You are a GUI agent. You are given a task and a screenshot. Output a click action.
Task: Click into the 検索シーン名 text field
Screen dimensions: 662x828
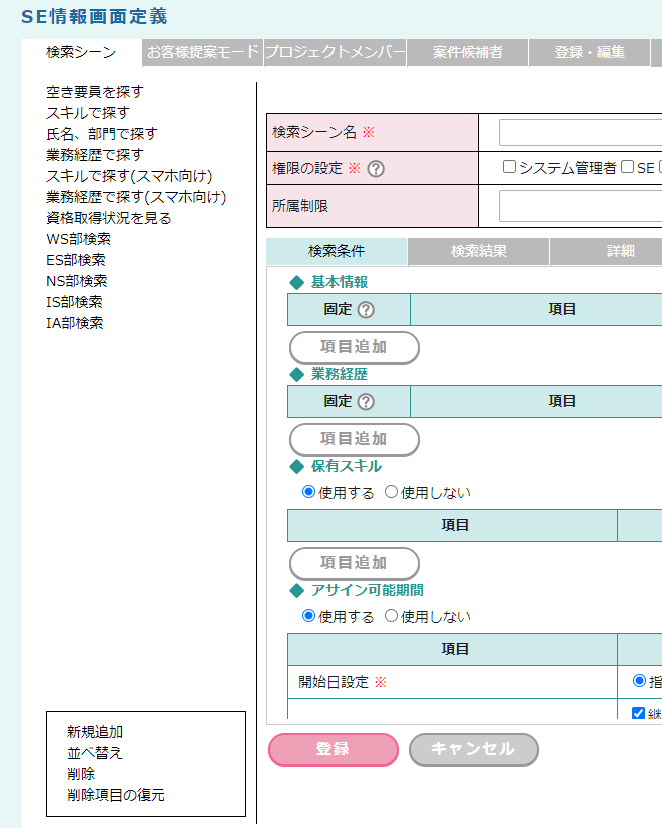click(x=580, y=132)
